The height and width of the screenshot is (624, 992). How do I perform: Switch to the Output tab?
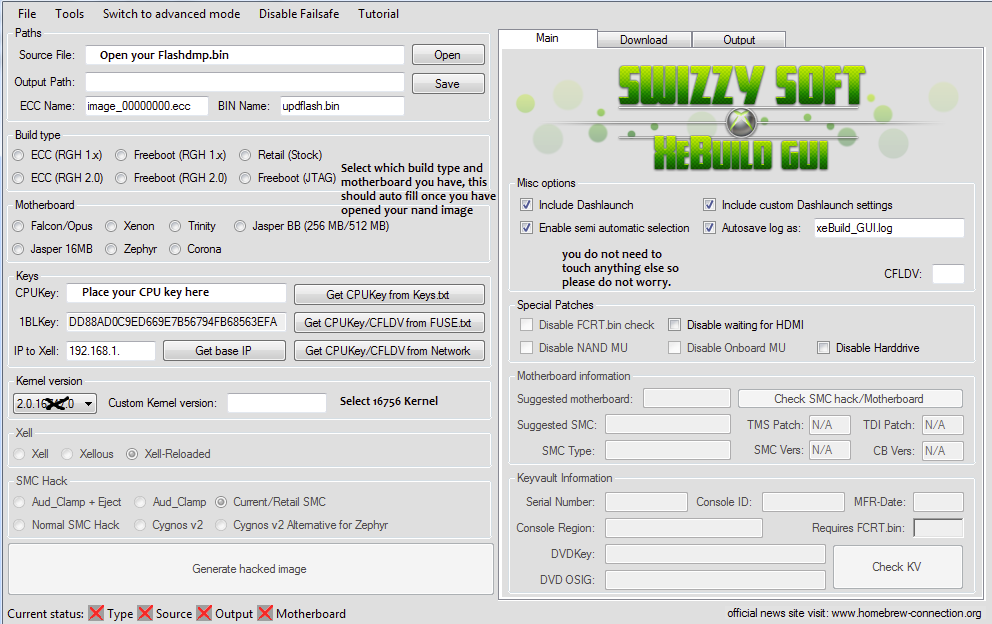[739, 40]
